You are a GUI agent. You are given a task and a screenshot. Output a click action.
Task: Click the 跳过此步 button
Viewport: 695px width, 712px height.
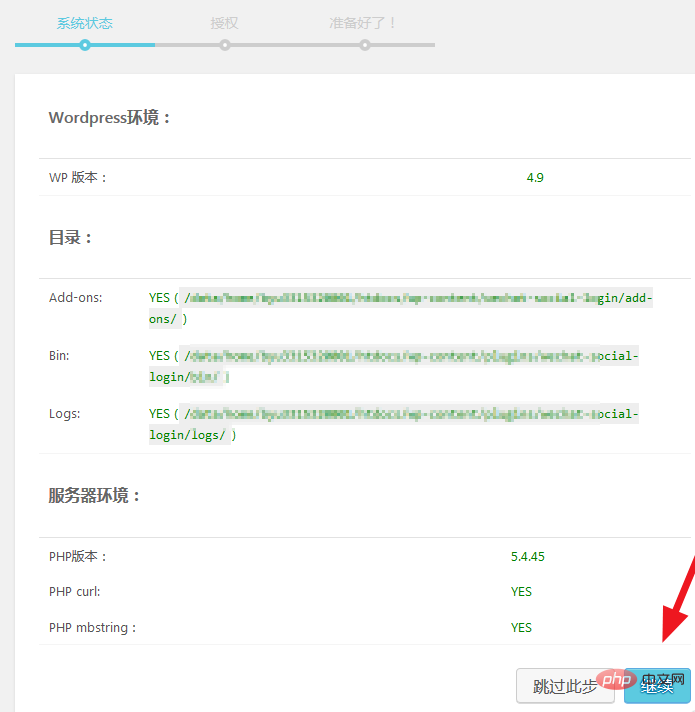click(x=565, y=686)
